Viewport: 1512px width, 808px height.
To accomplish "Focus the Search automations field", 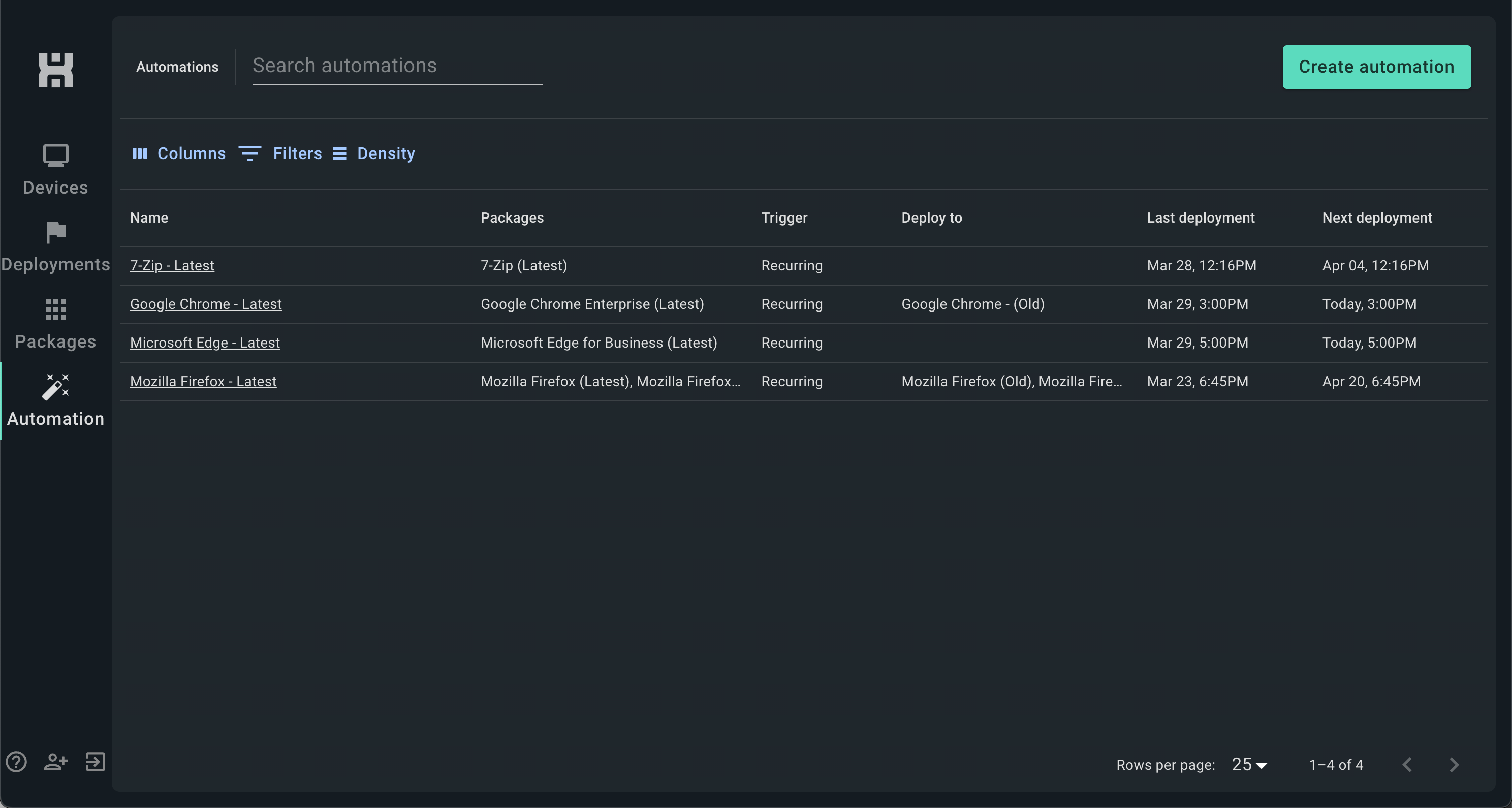I will point(397,66).
